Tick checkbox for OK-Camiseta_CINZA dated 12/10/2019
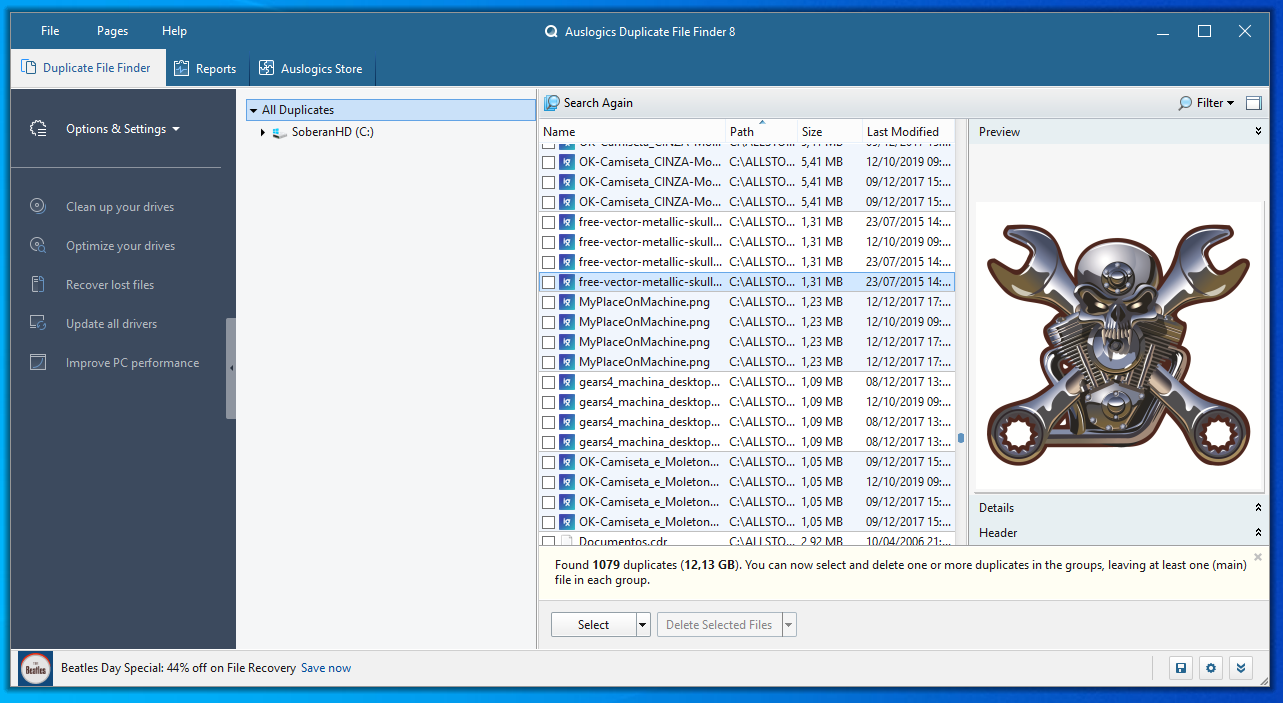Screen dimensions: 1283x703 coord(548,162)
